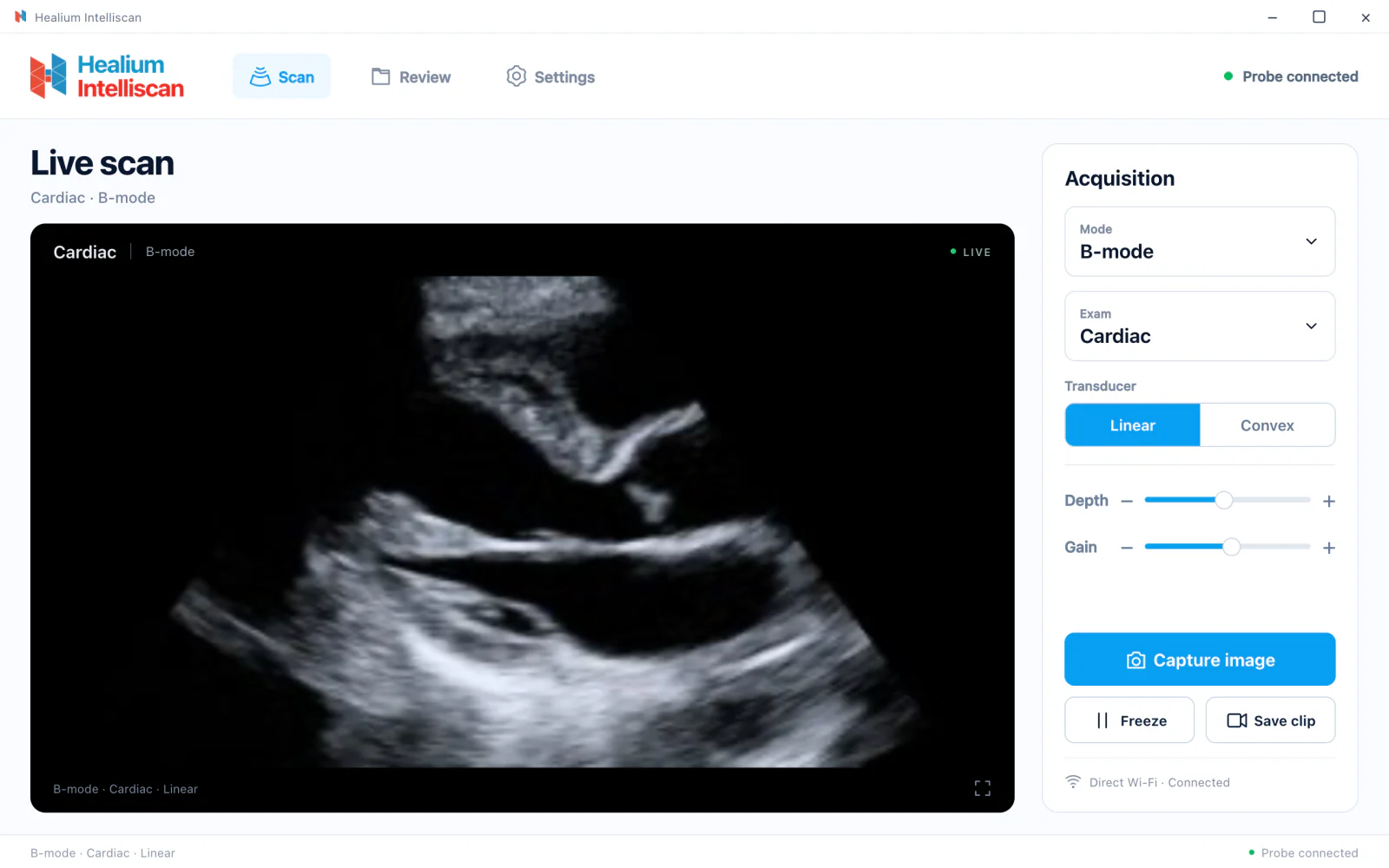Click the 'B-mode' tag in viewer header
The height and width of the screenshot is (868, 1389).
170,252
